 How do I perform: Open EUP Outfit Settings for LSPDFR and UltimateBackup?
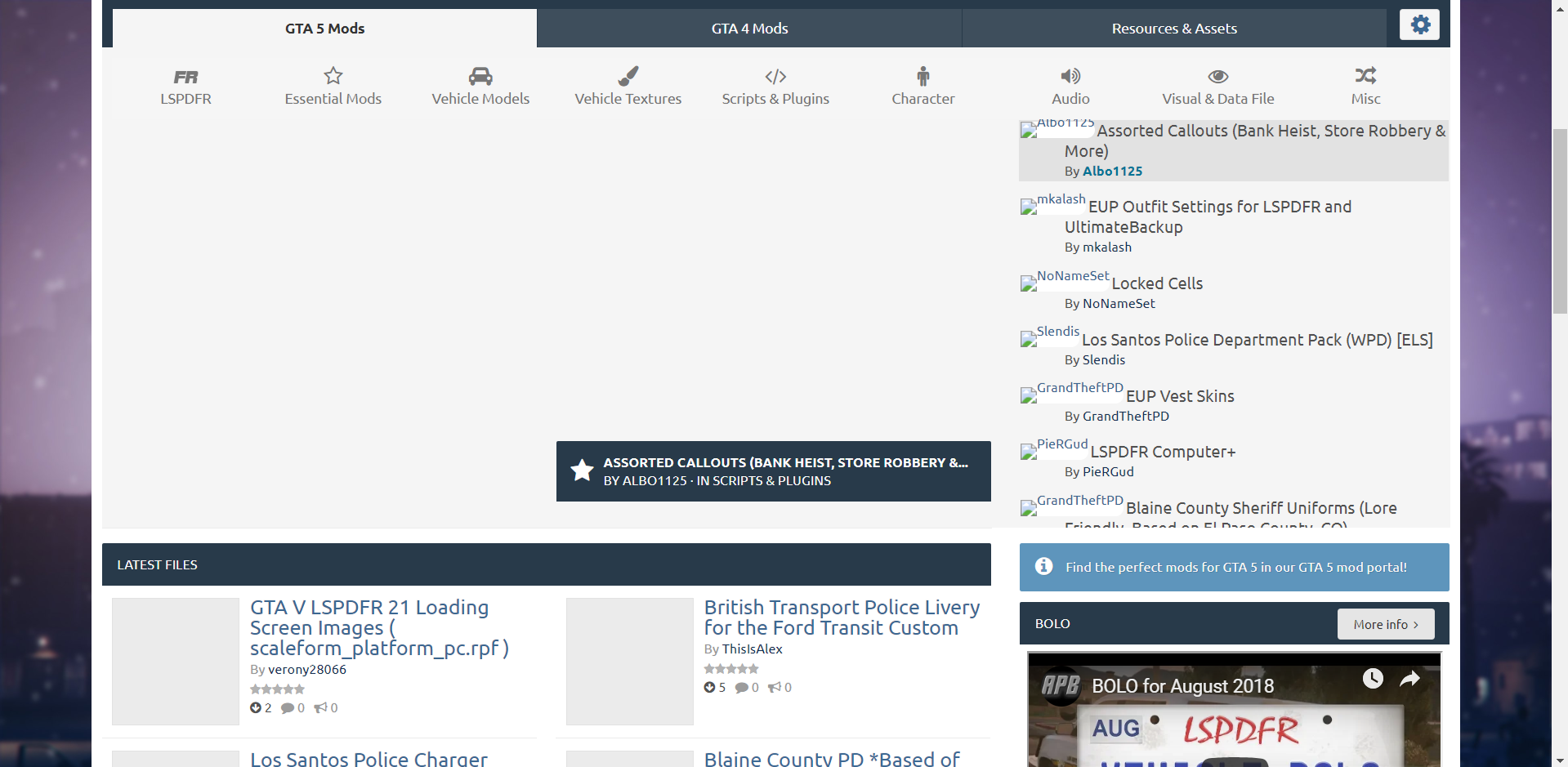tap(1208, 216)
